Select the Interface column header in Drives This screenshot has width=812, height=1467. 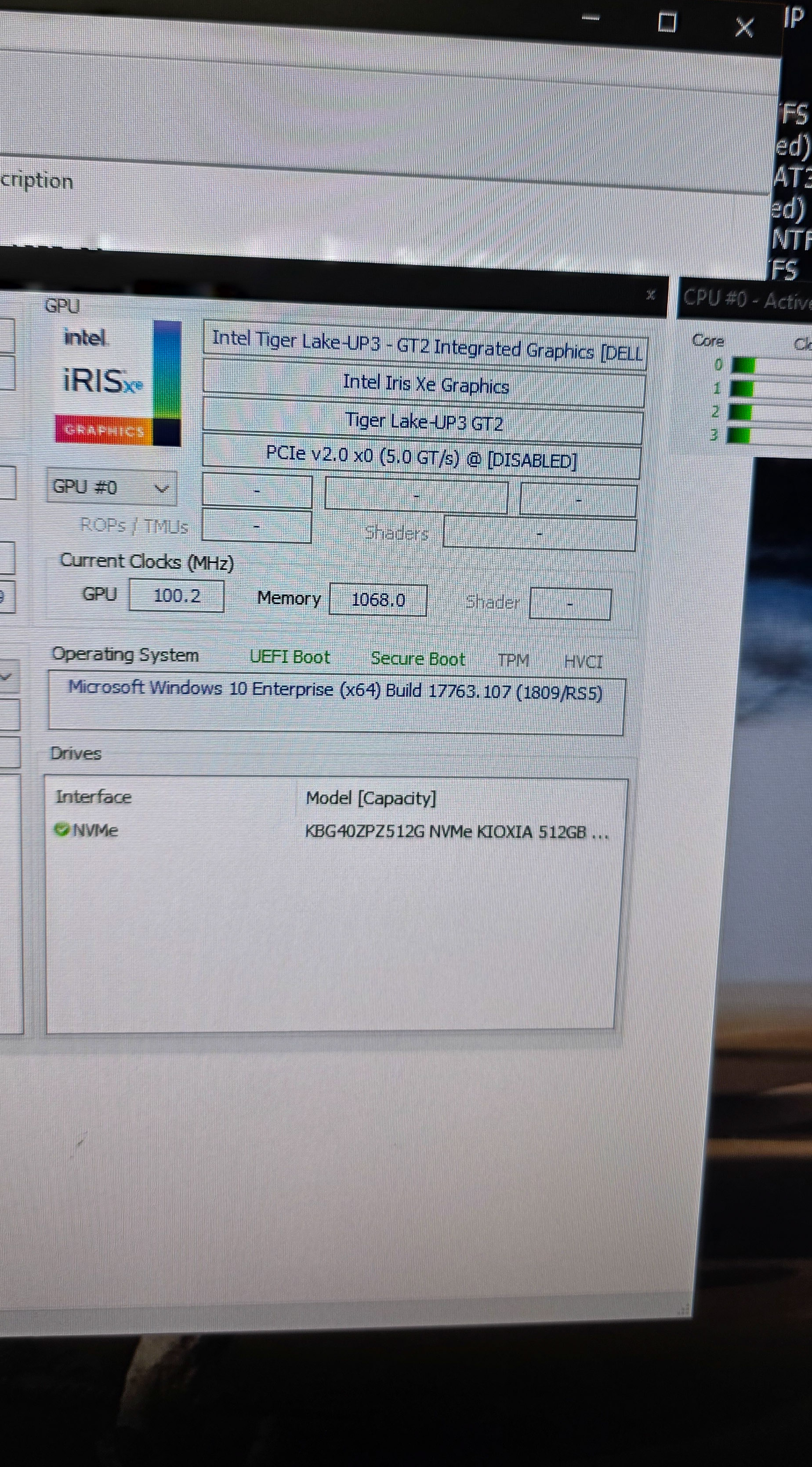[x=93, y=796]
